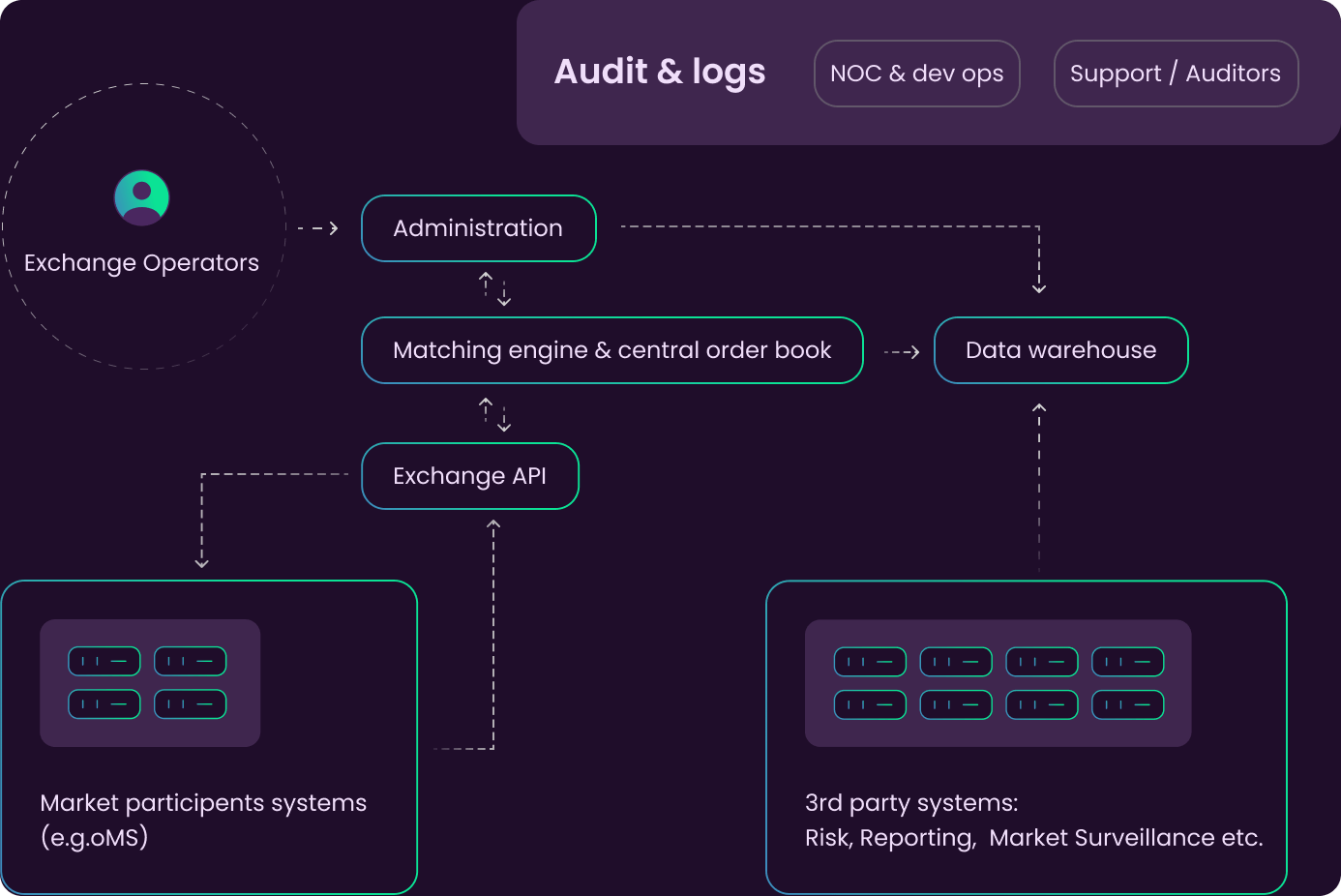Click the down arrowhead above Data warehouse

[x=1039, y=286]
